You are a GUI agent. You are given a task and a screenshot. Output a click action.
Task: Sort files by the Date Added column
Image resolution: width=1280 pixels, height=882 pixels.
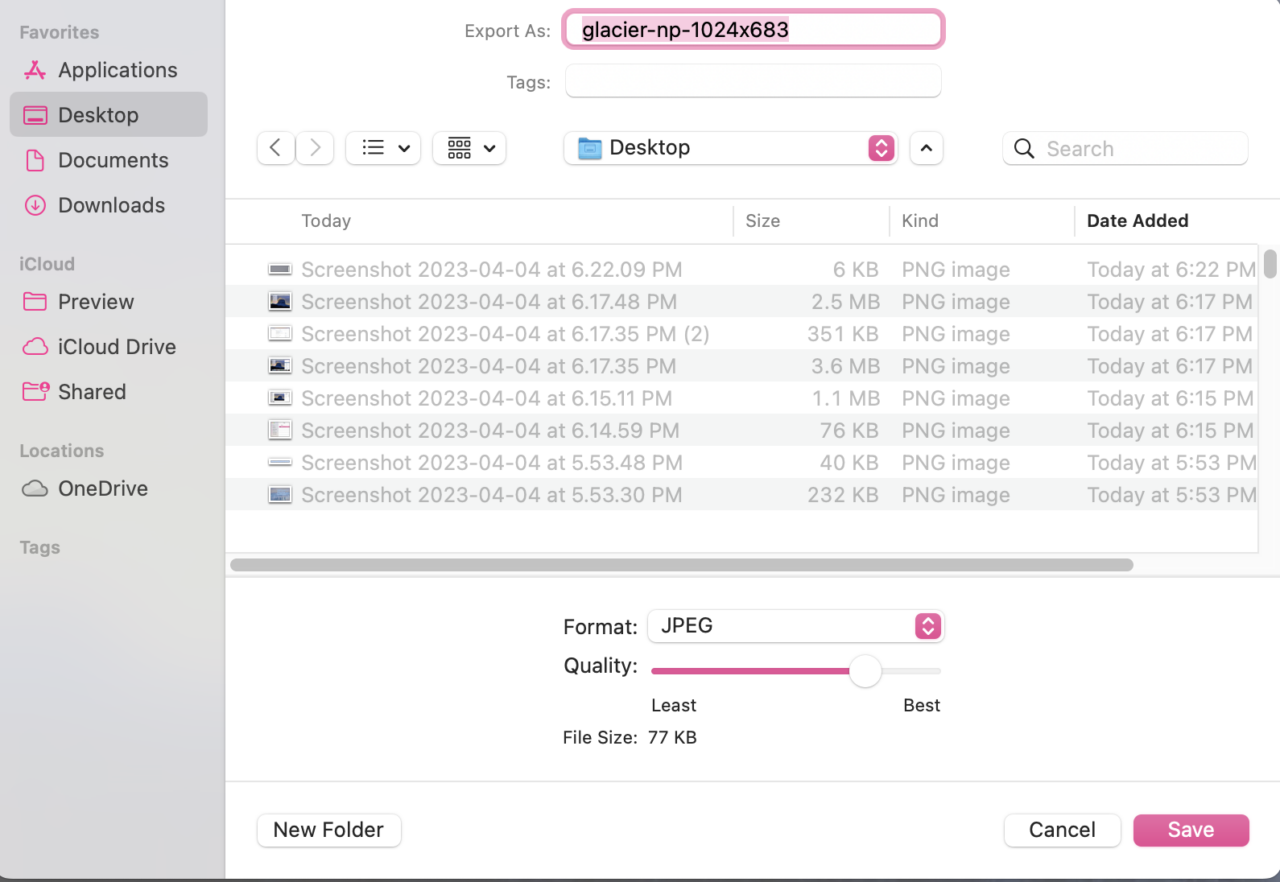point(1137,221)
